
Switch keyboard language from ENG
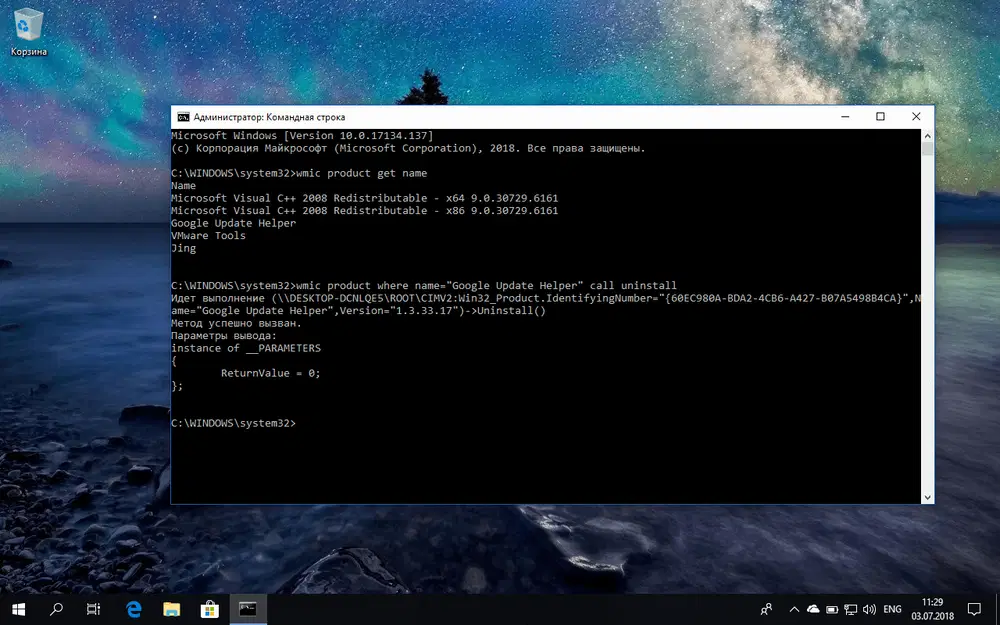click(x=893, y=609)
